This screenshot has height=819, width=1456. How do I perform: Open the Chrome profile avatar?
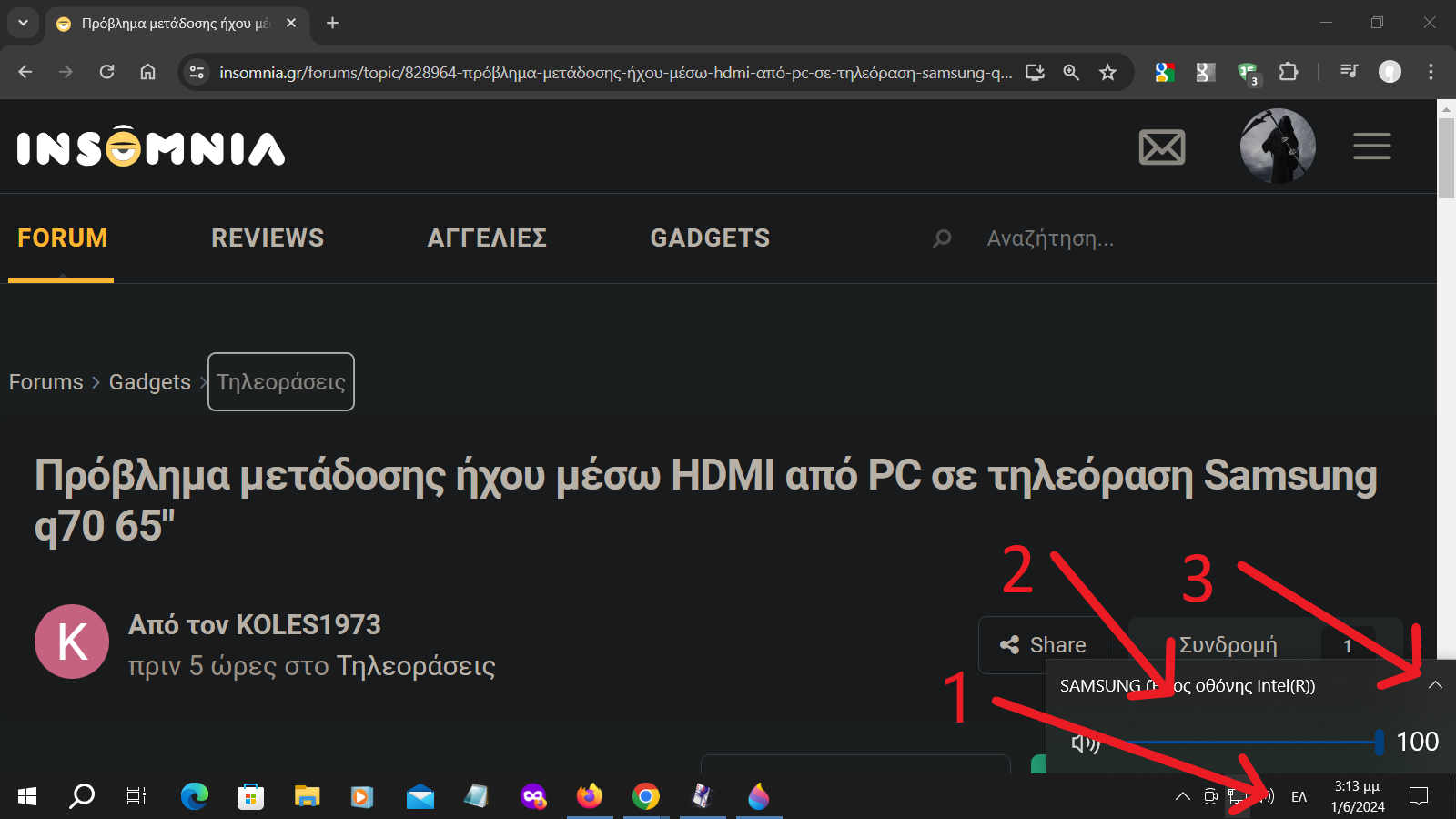click(x=1390, y=72)
